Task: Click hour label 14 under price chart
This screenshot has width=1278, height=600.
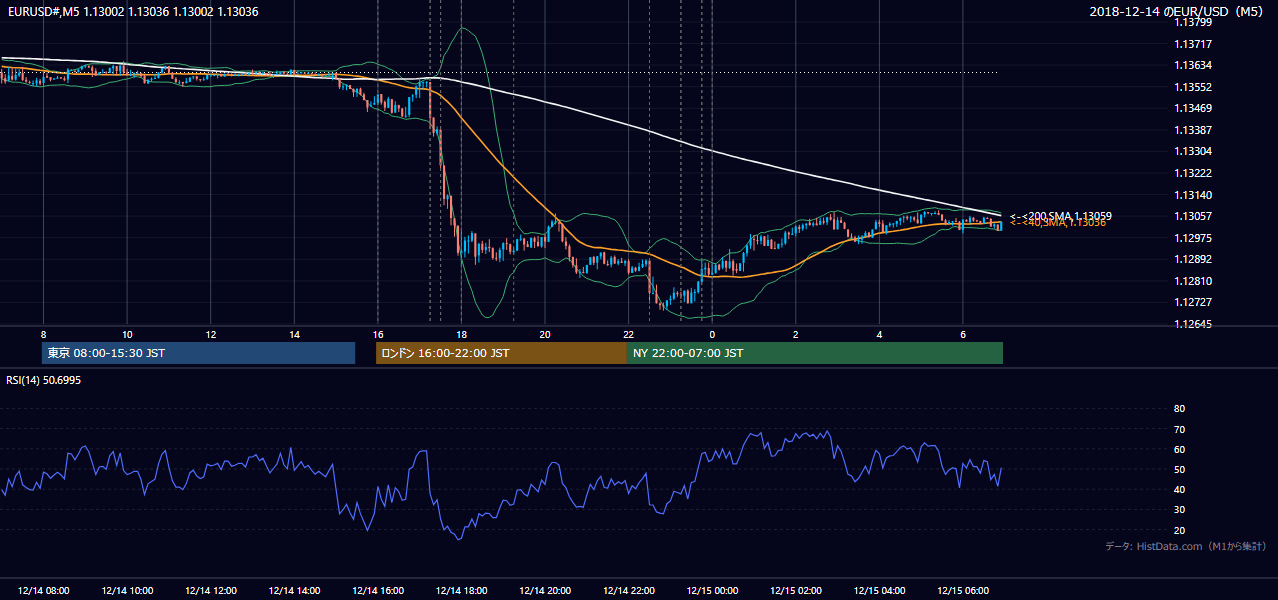Action: click(294, 334)
